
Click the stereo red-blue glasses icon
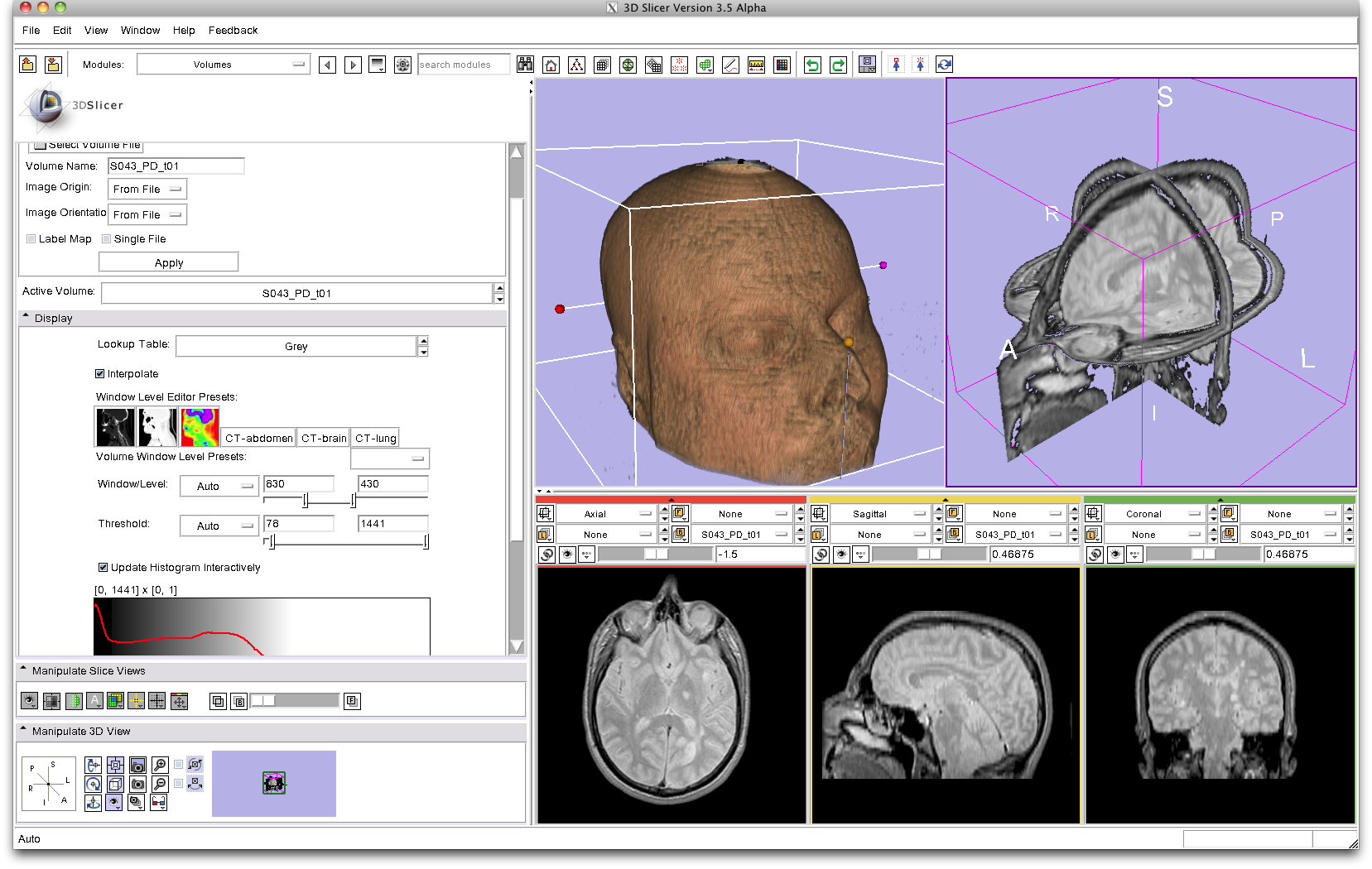[x=157, y=802]
